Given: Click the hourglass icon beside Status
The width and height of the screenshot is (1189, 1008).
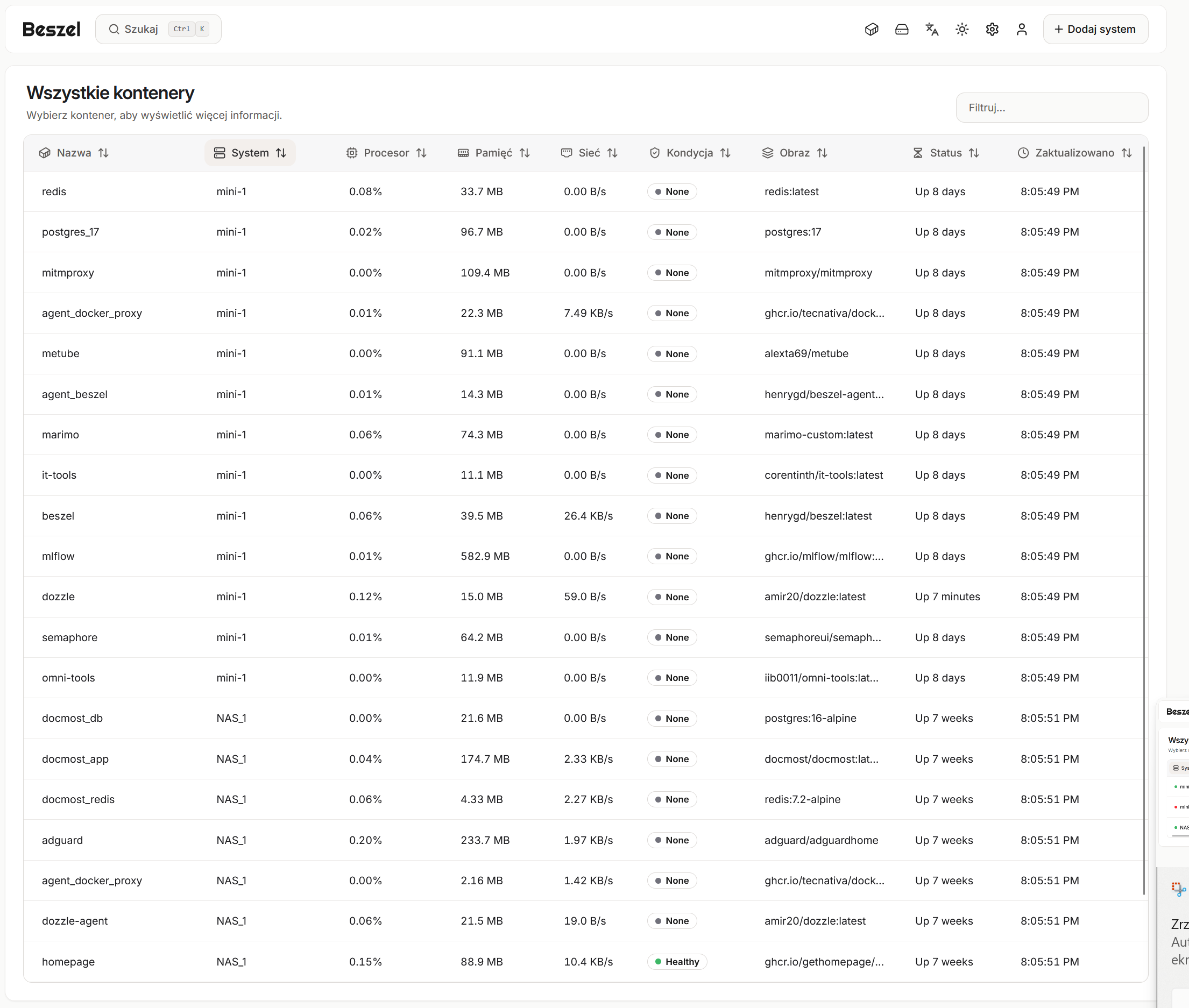Looking at the screenshot, I should [918, 153].
